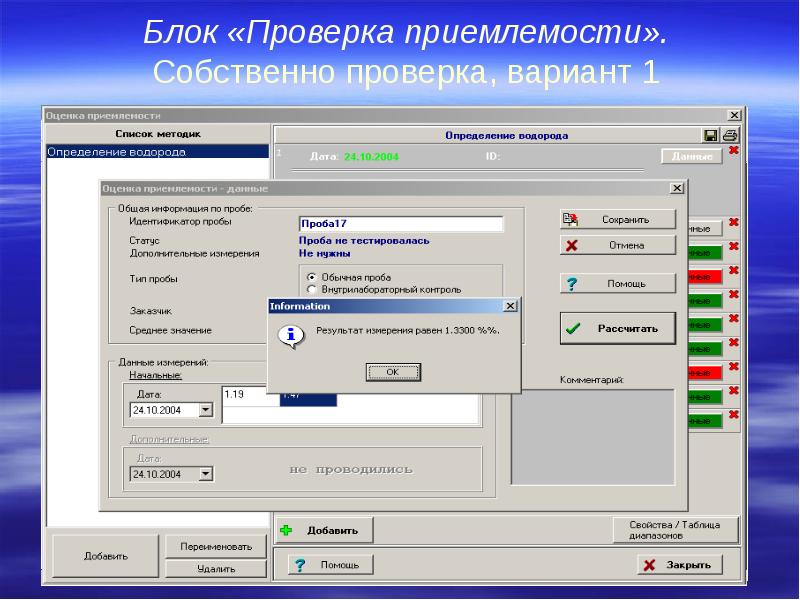The image size is (800, 600).
Task: Click the red X icon next to Данные button
Action: (x=734, y=149)
